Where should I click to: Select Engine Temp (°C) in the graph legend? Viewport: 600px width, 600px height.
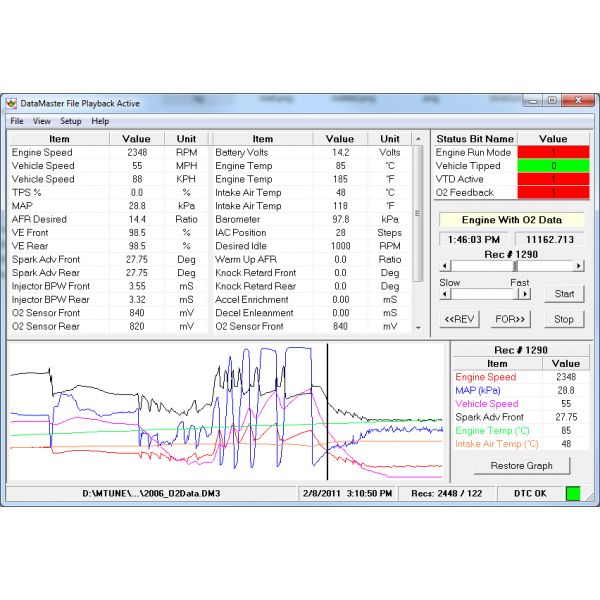point(492,431)
